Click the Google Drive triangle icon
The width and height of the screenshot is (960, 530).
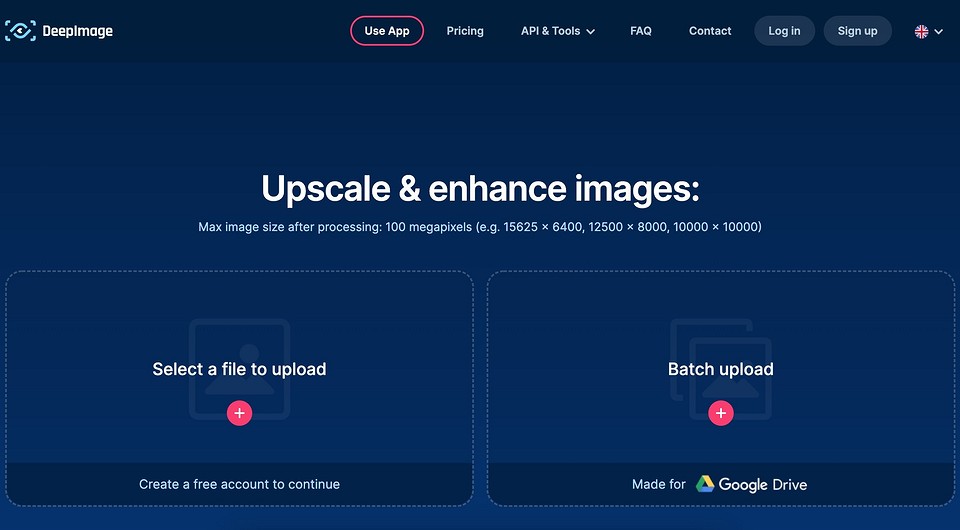click(705, 484)
